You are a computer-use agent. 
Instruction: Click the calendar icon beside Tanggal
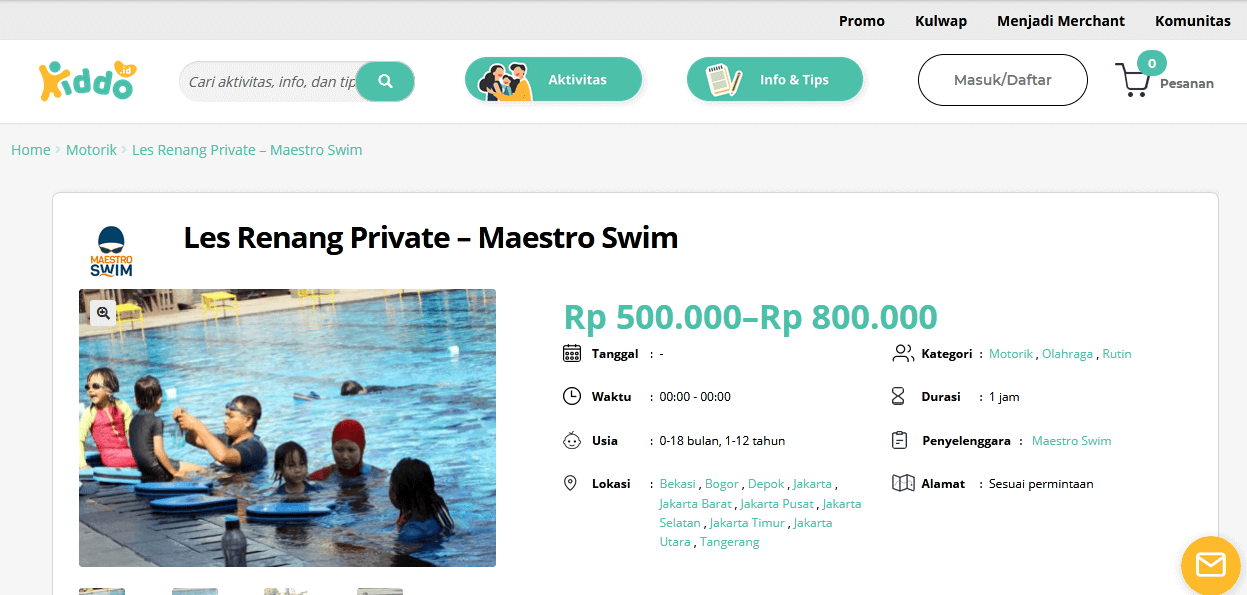coord(572,353)
